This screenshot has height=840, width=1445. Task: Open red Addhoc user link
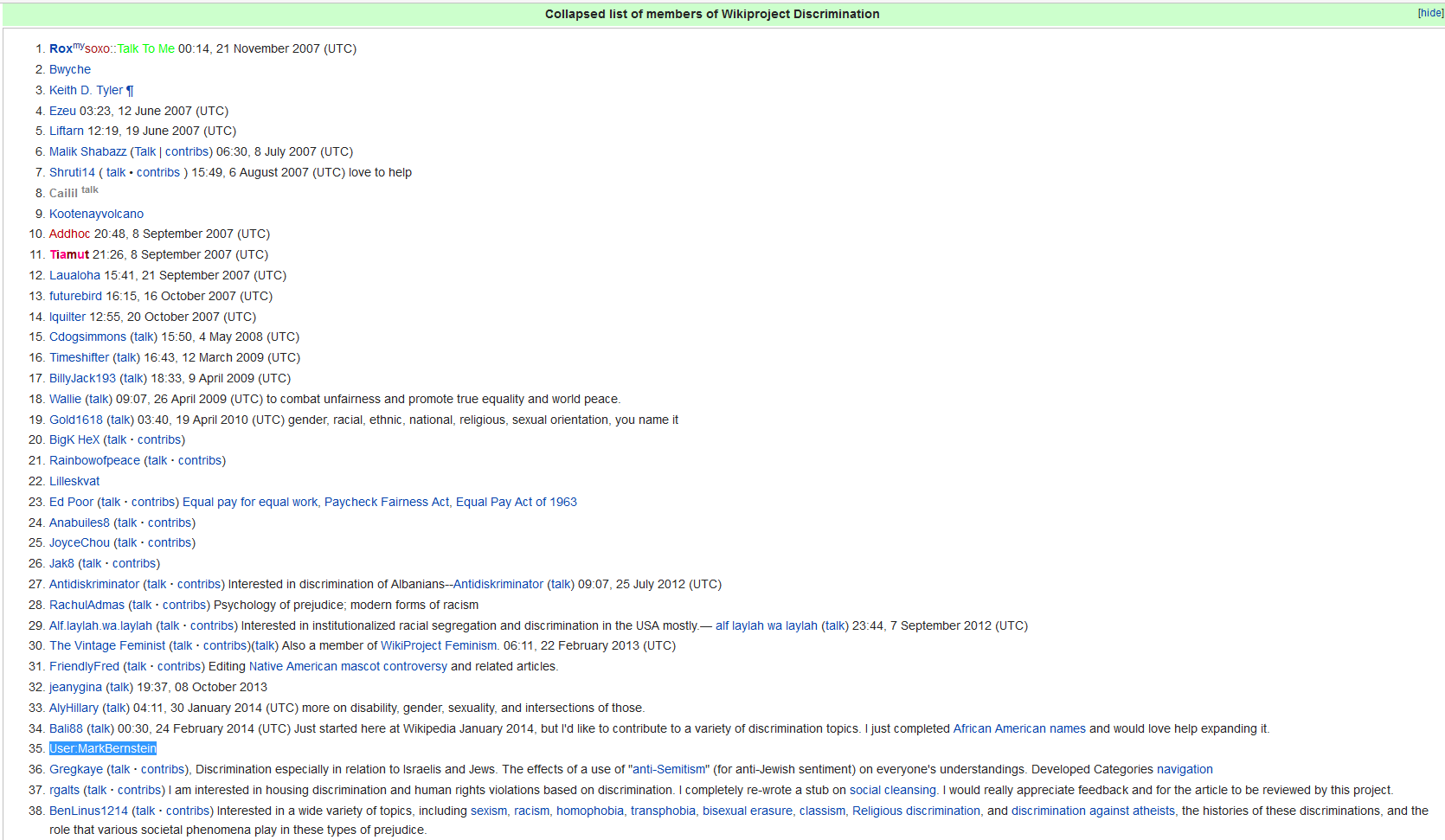[x=70, y=234]
